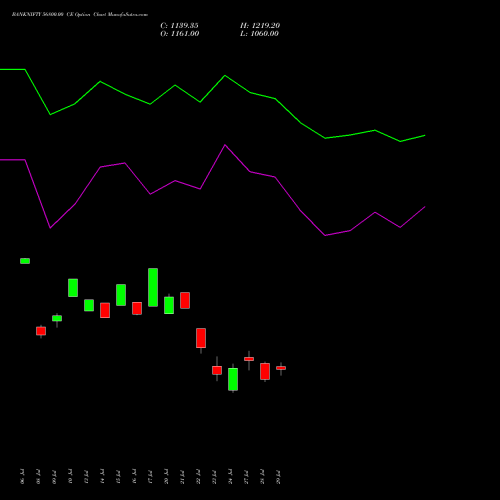The height and width of the screenshot is (500, 500).
Task: Click the close value C: 1139.35
Action: tap(179, 25)
